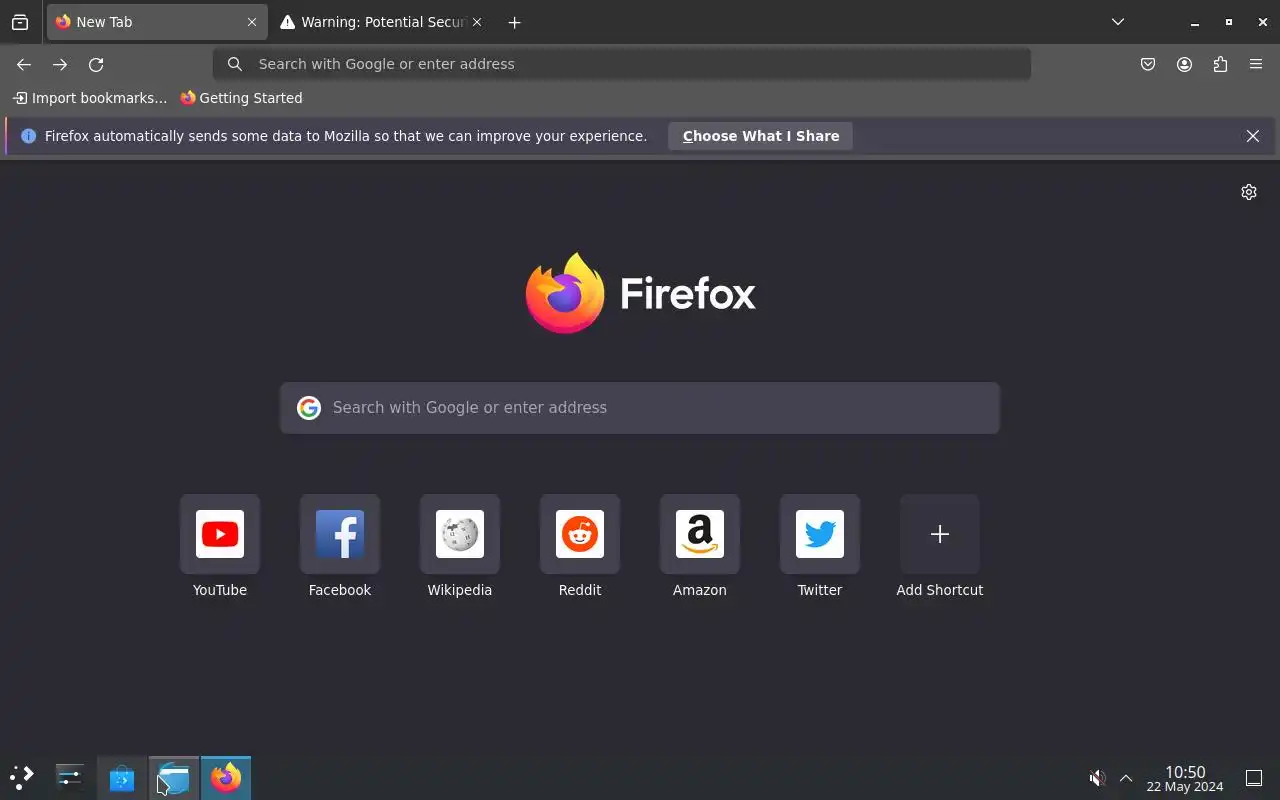Open the new tab page personalize gear
Image resolution: width=1280 pixels, height=800 pixels.
[x=1249, y=192]
